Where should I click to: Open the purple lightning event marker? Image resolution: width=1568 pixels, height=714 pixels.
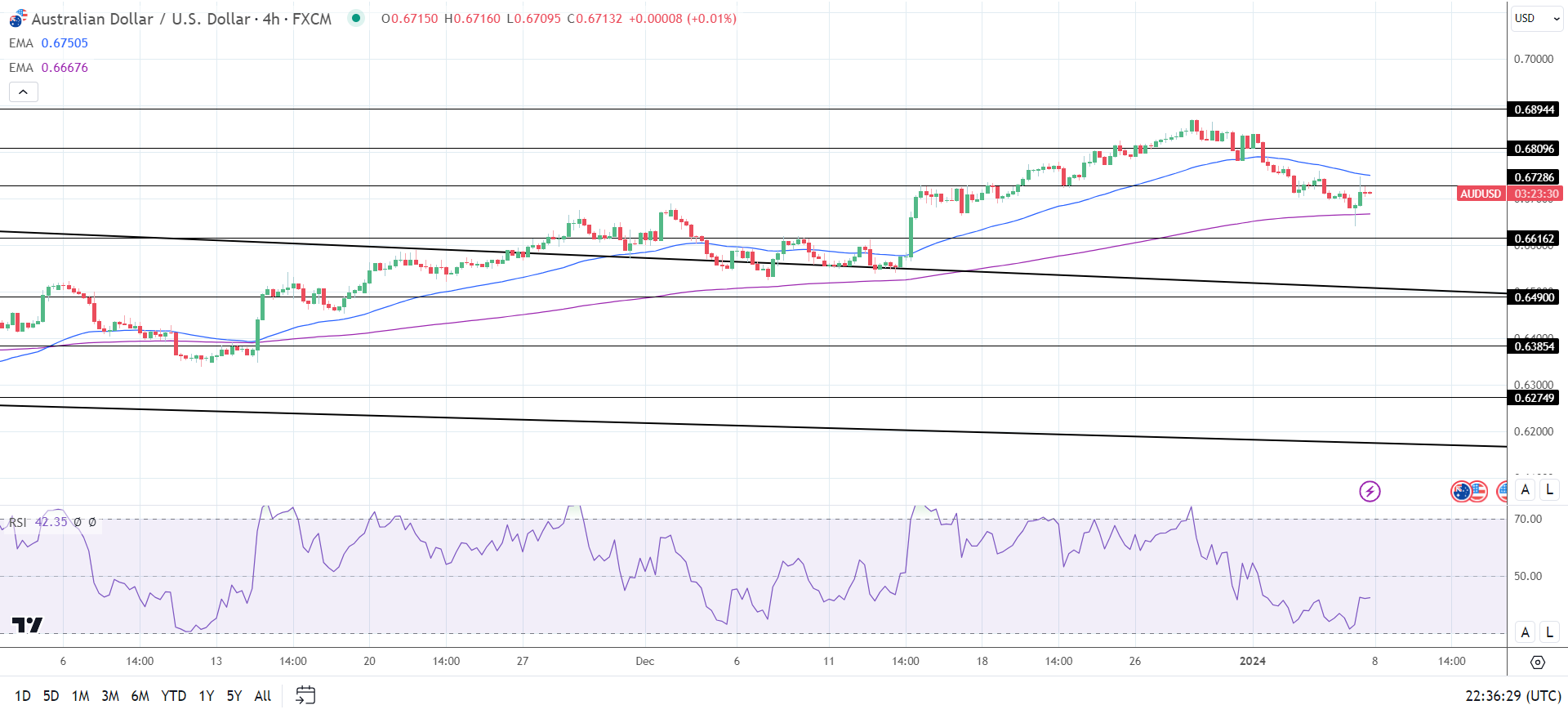(1370, 491)
